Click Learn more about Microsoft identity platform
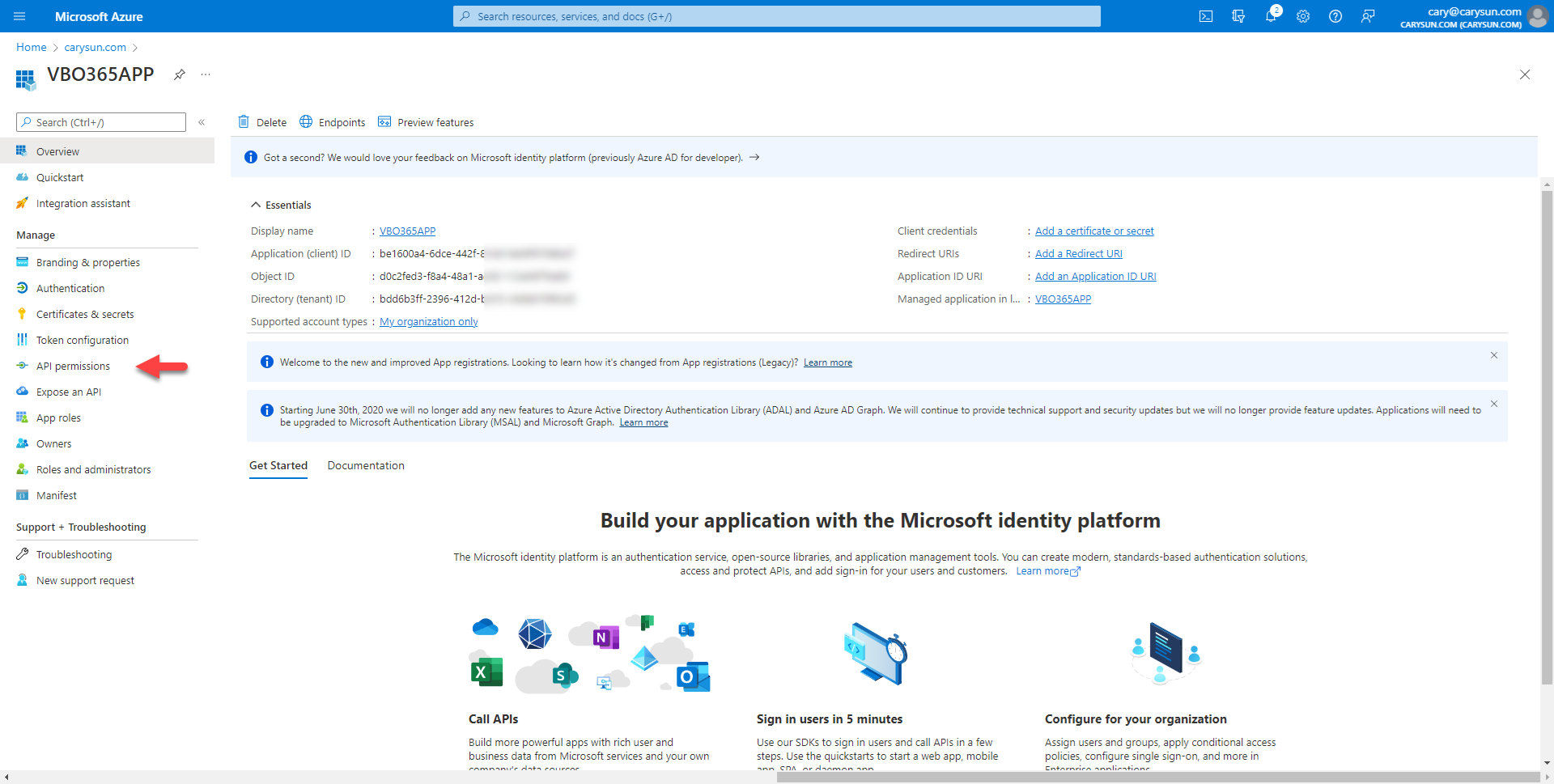 pos(1048,571)
